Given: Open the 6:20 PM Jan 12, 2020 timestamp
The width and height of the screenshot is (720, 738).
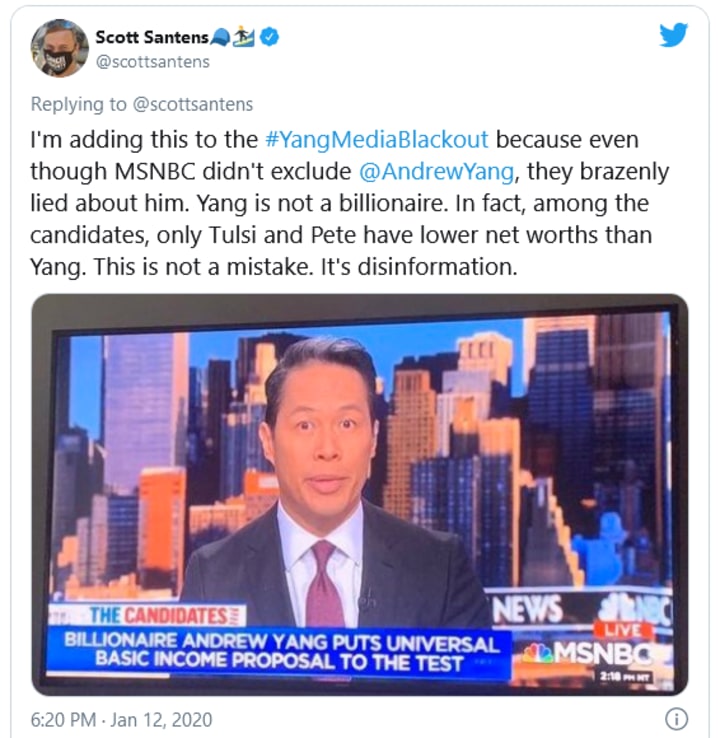Looking at the screenshot, I should click(121, 720).
